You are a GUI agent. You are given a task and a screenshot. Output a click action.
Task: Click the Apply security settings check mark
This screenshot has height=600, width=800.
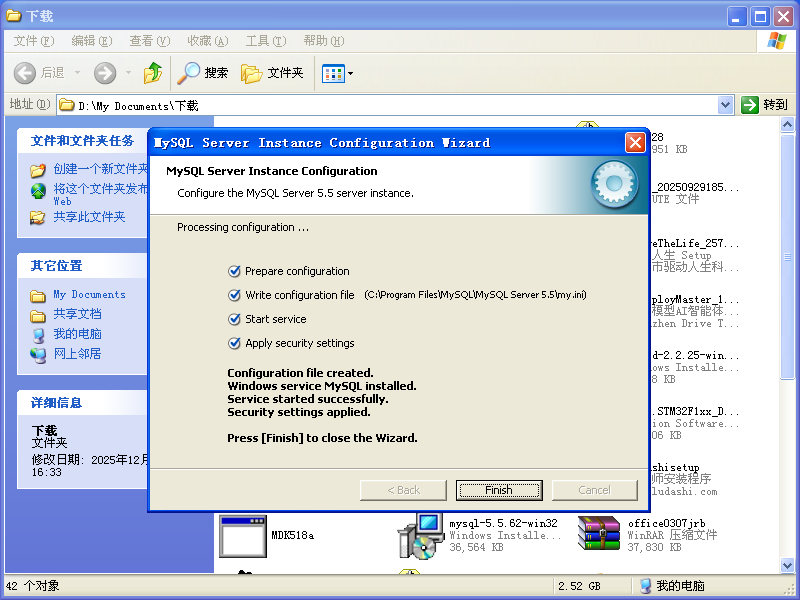234,343
